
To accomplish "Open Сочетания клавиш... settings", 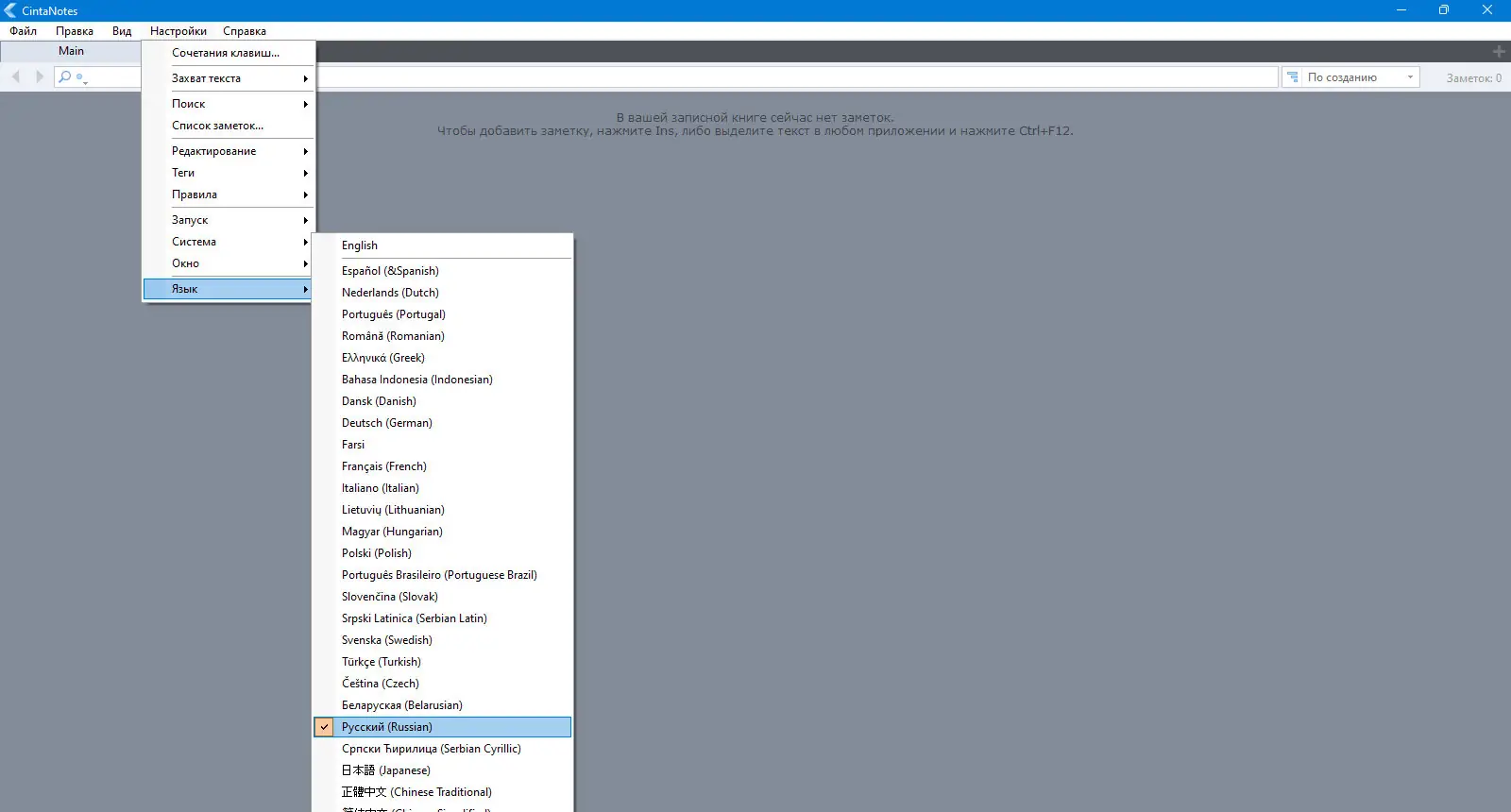I will coord(229,53).
